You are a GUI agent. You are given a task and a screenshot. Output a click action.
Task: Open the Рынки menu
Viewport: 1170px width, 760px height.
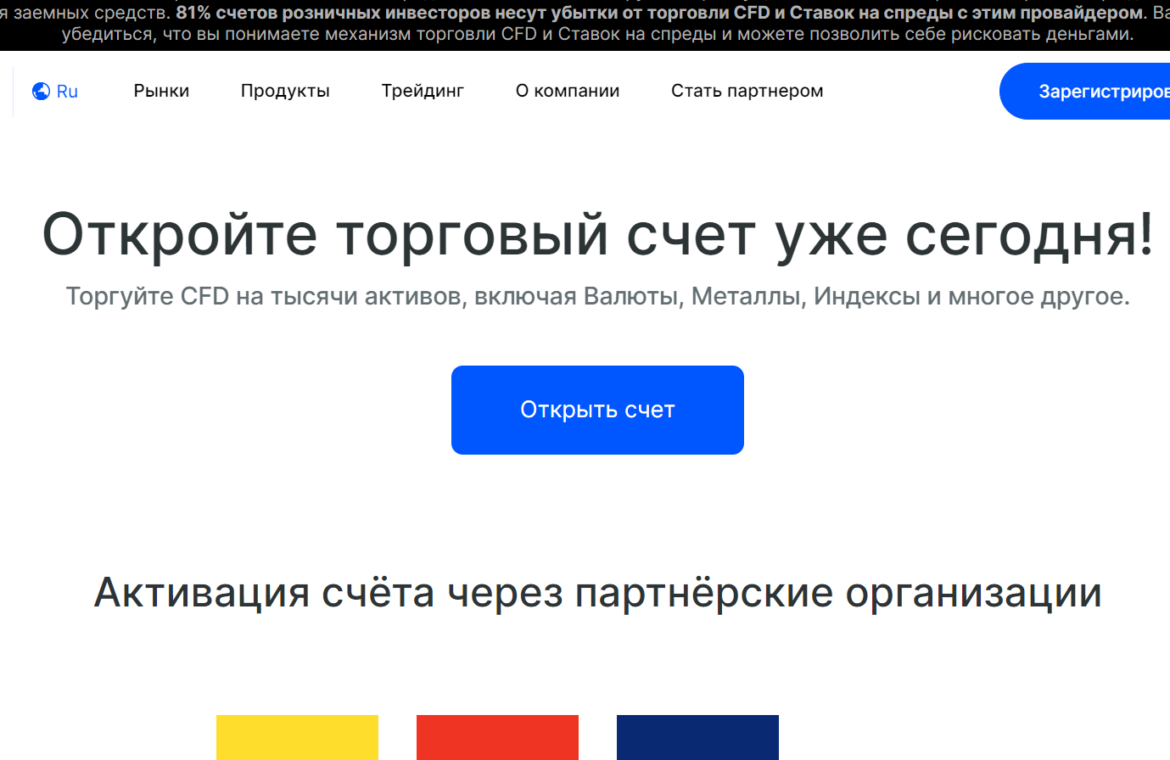coord(161,91)
